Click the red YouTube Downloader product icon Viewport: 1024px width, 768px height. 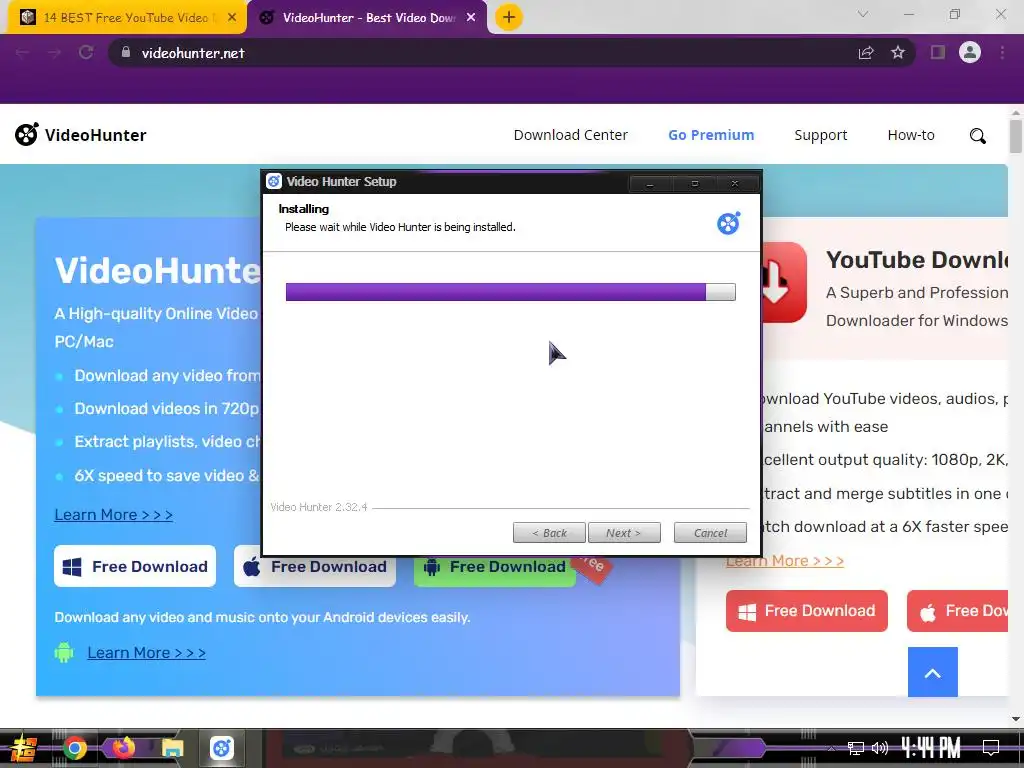pos(783,282)
